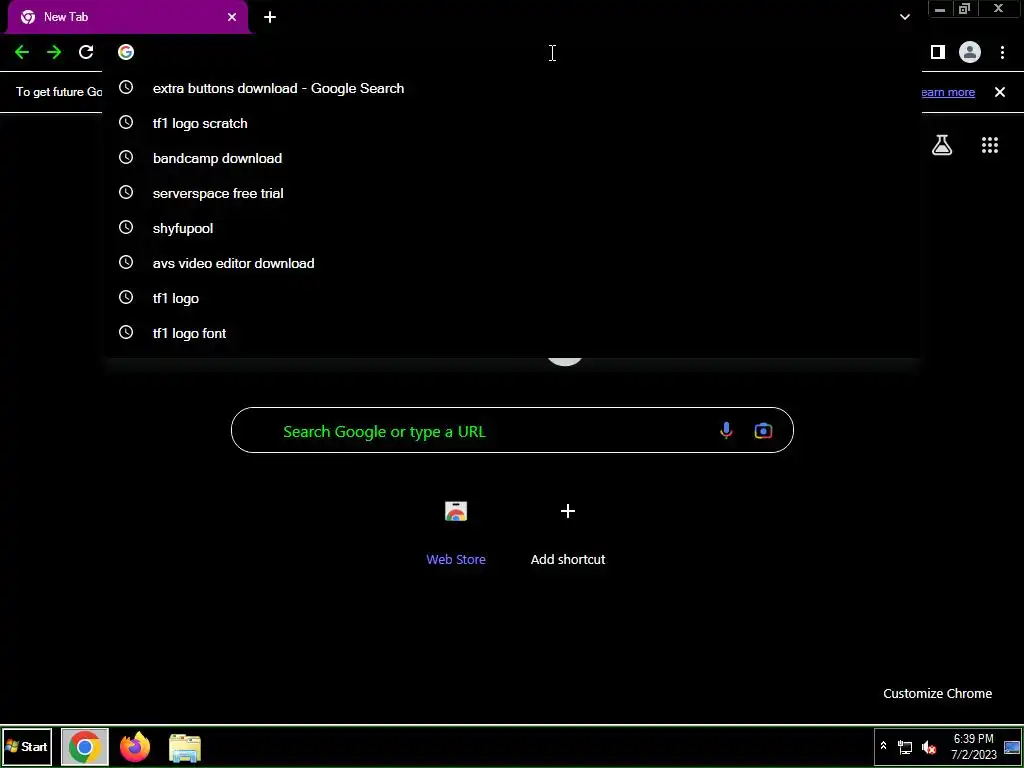The height and width of the screenshot is (768, 1024).
Task: Open Chrome's three-dot menu
Action: (x=1002, y=52)
